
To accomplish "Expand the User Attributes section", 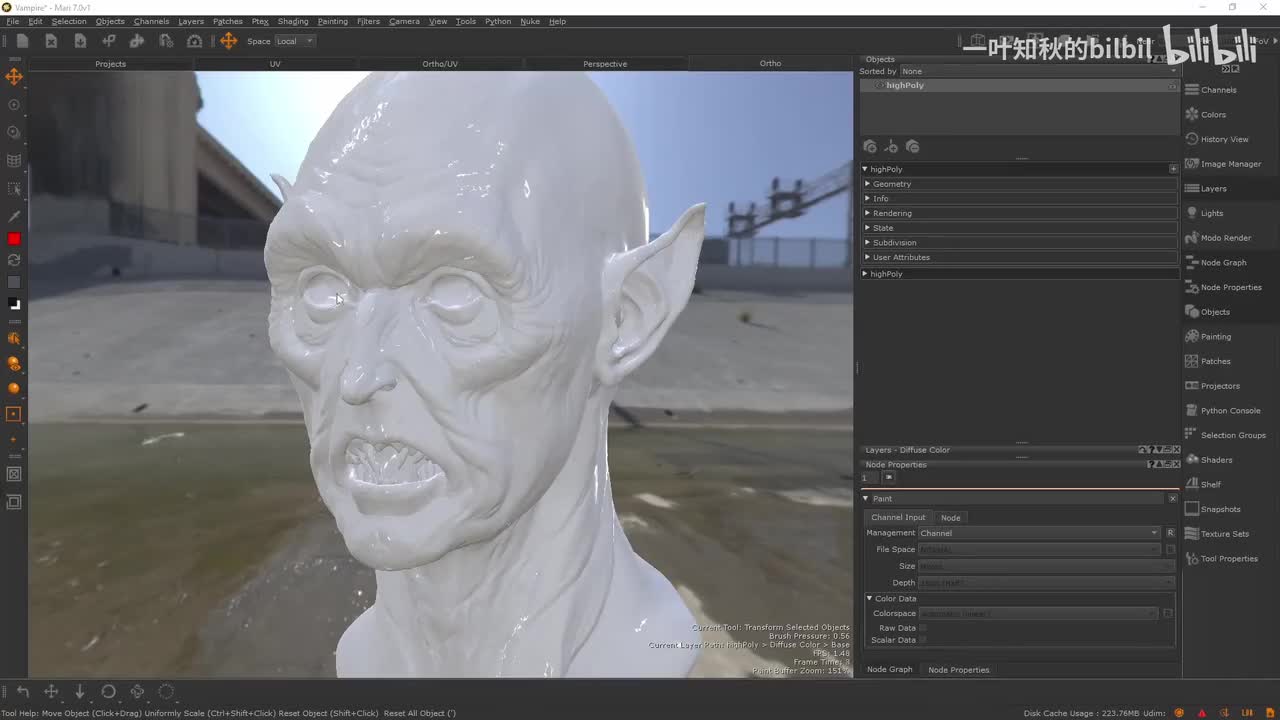I will tap(1020, 257).
